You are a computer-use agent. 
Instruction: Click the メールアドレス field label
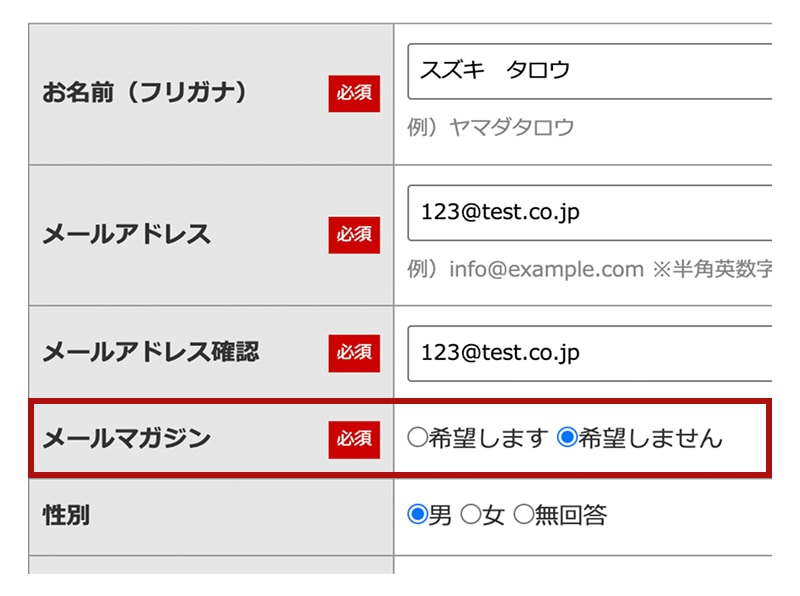click(127, 234)
